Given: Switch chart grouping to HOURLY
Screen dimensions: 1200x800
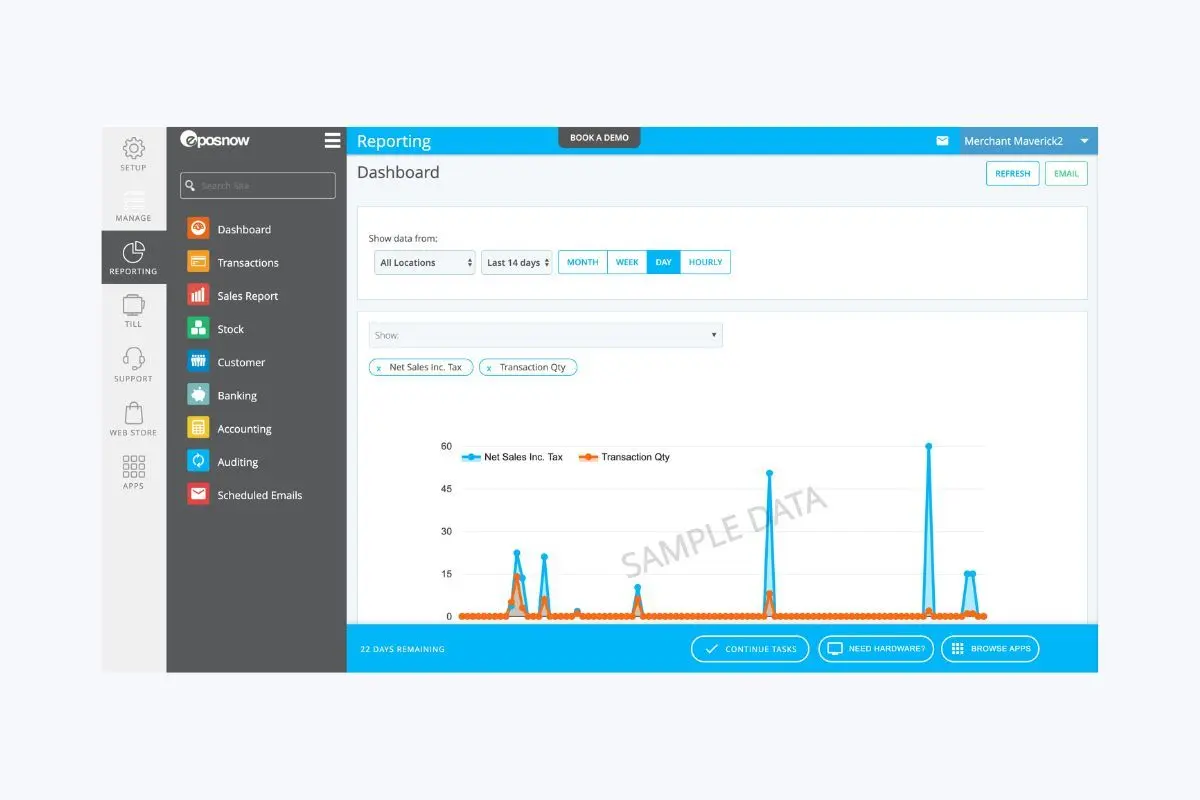Looking at the screenshot, I should (x=705, y=262).
